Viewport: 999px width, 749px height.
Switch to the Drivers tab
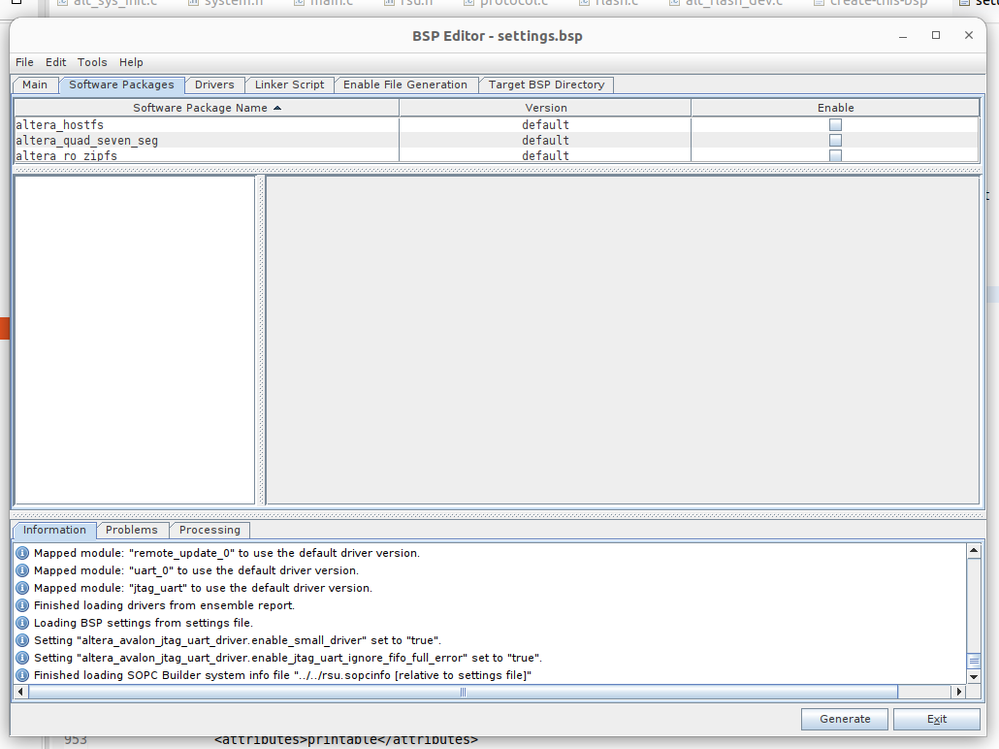tap(214, 85)
